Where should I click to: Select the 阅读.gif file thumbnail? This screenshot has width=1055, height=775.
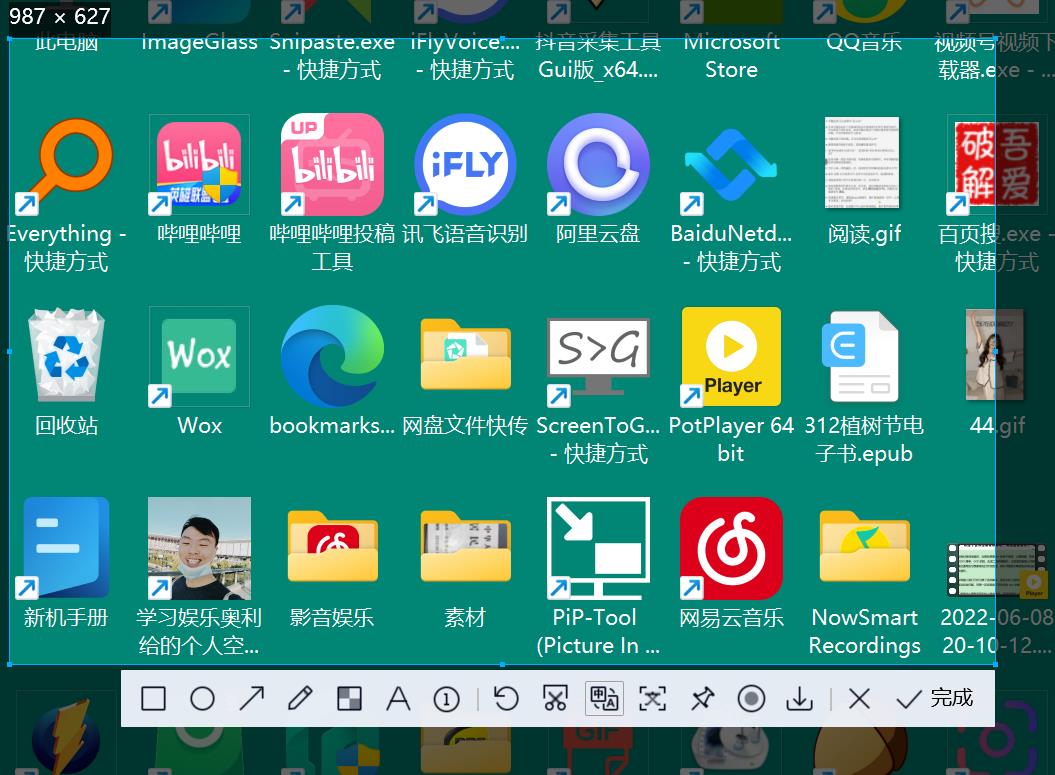[863, 164]
